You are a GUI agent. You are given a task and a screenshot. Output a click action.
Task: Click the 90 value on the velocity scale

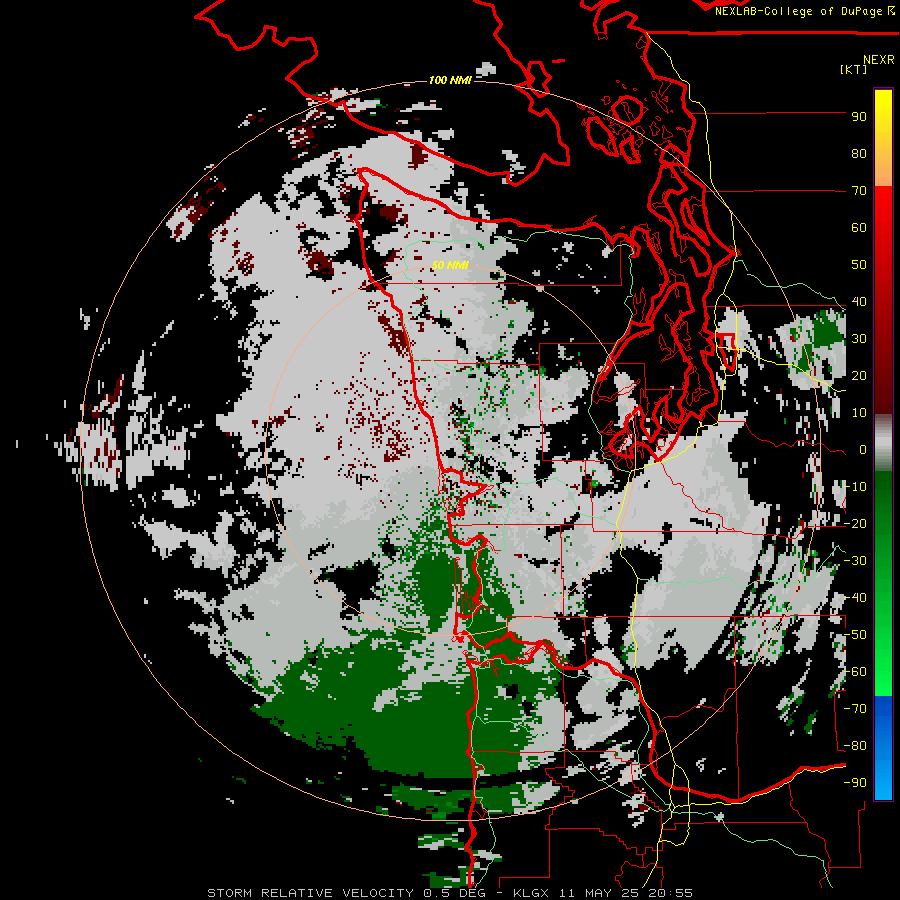859,117
